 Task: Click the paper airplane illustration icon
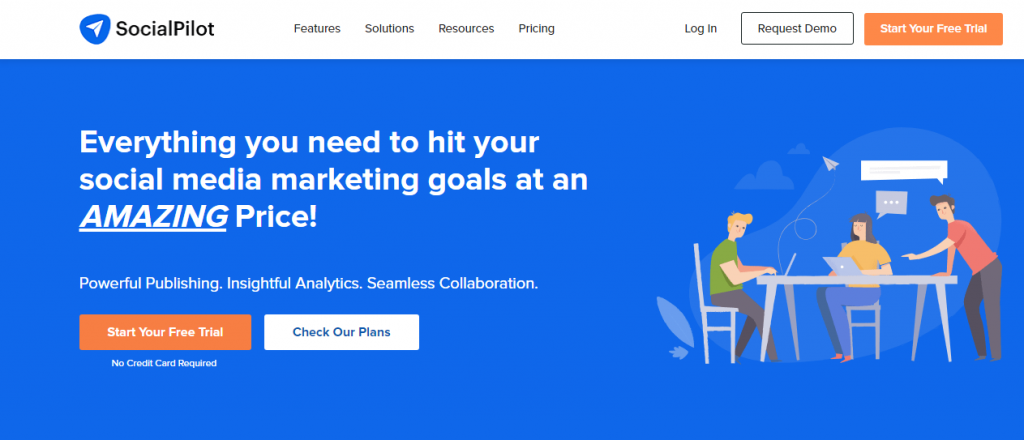(x=831, y=163)
